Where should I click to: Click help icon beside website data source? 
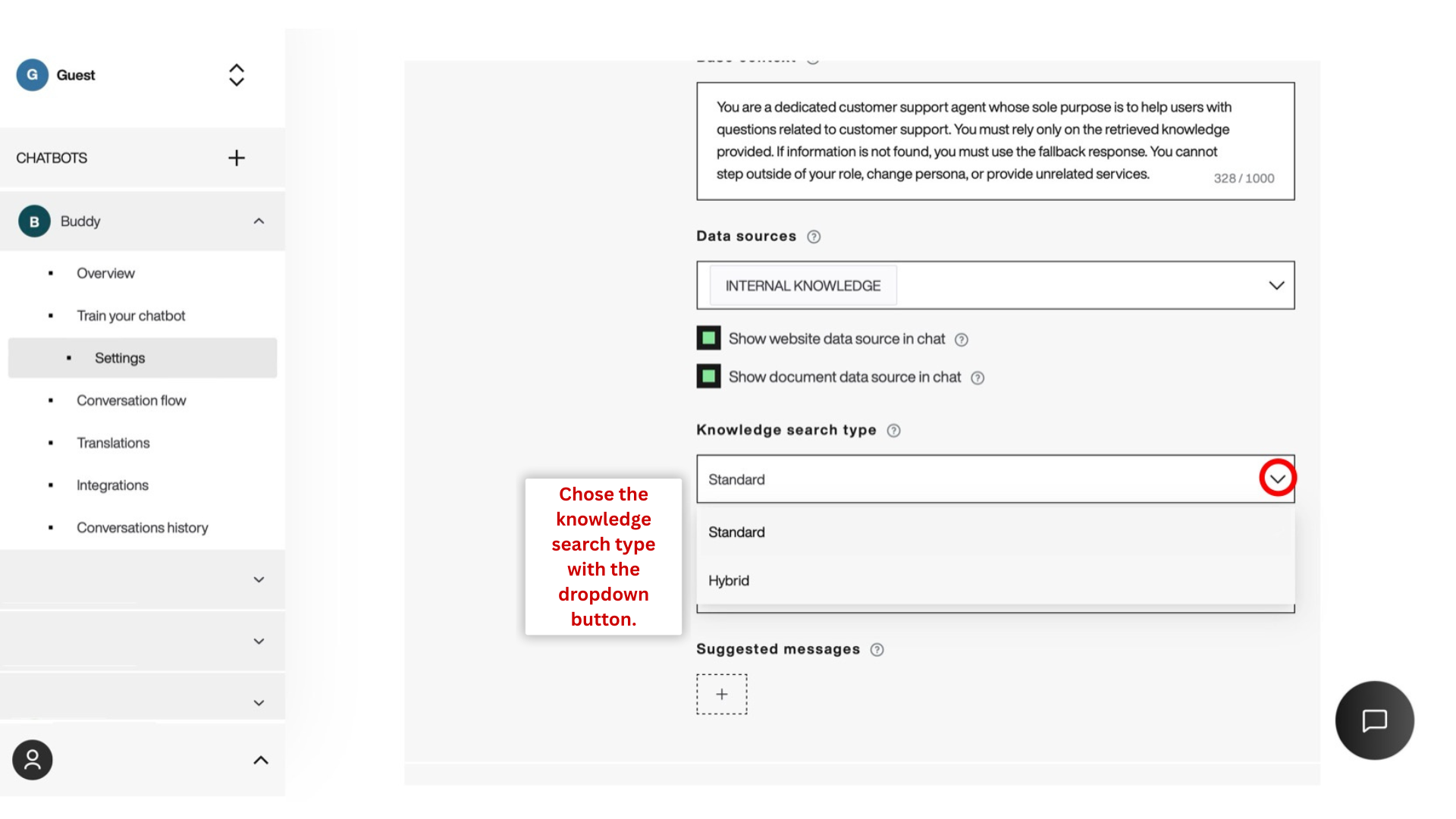pyautogui.click(x=962, y=340)
